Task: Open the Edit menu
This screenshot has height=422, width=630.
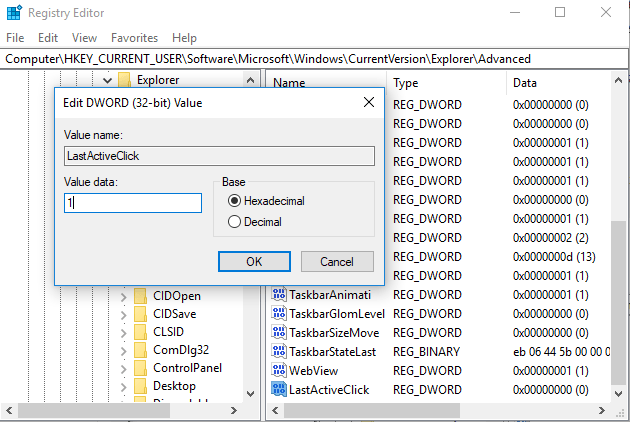Action: (x=48, y=37)
